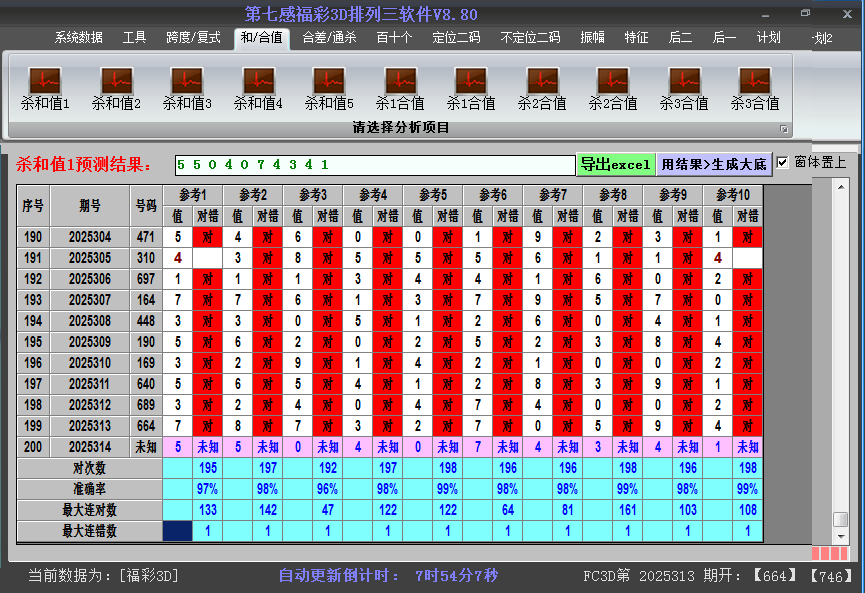Toggle the 窗体置上 checkbox

point(783,163)
